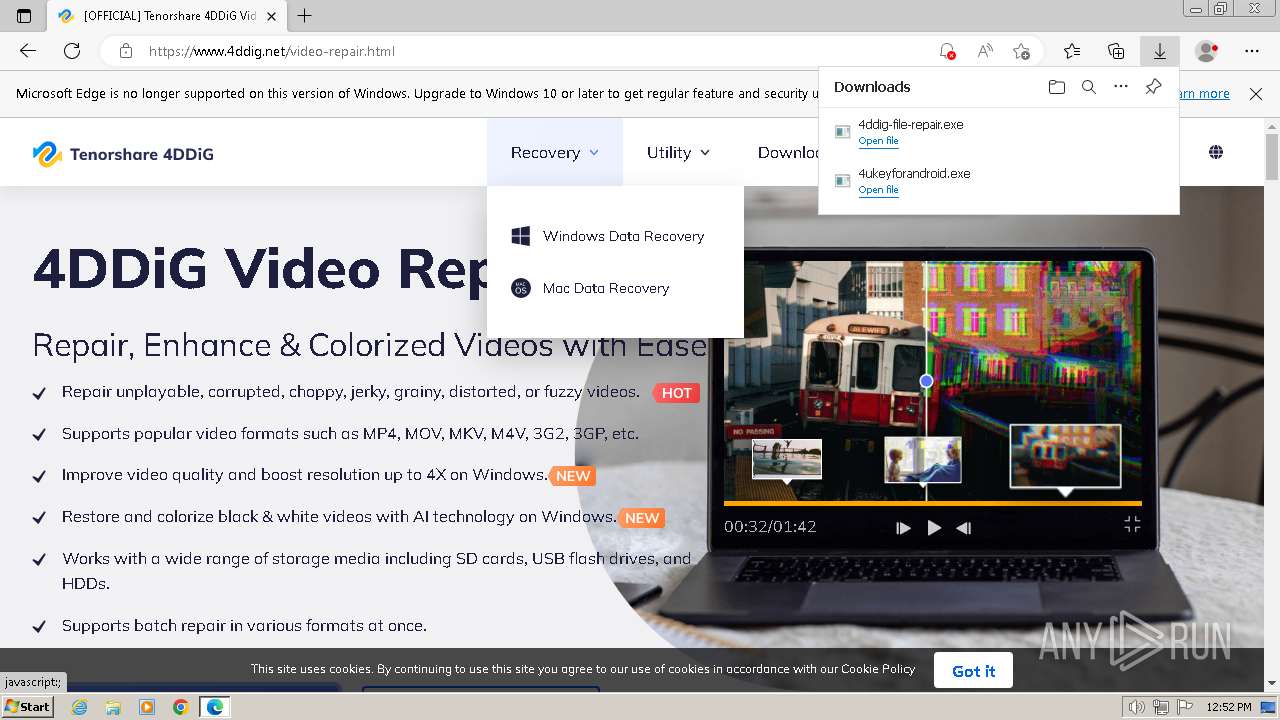
Task: Open Collections icon in toolbar
Action: [1116, 51]
